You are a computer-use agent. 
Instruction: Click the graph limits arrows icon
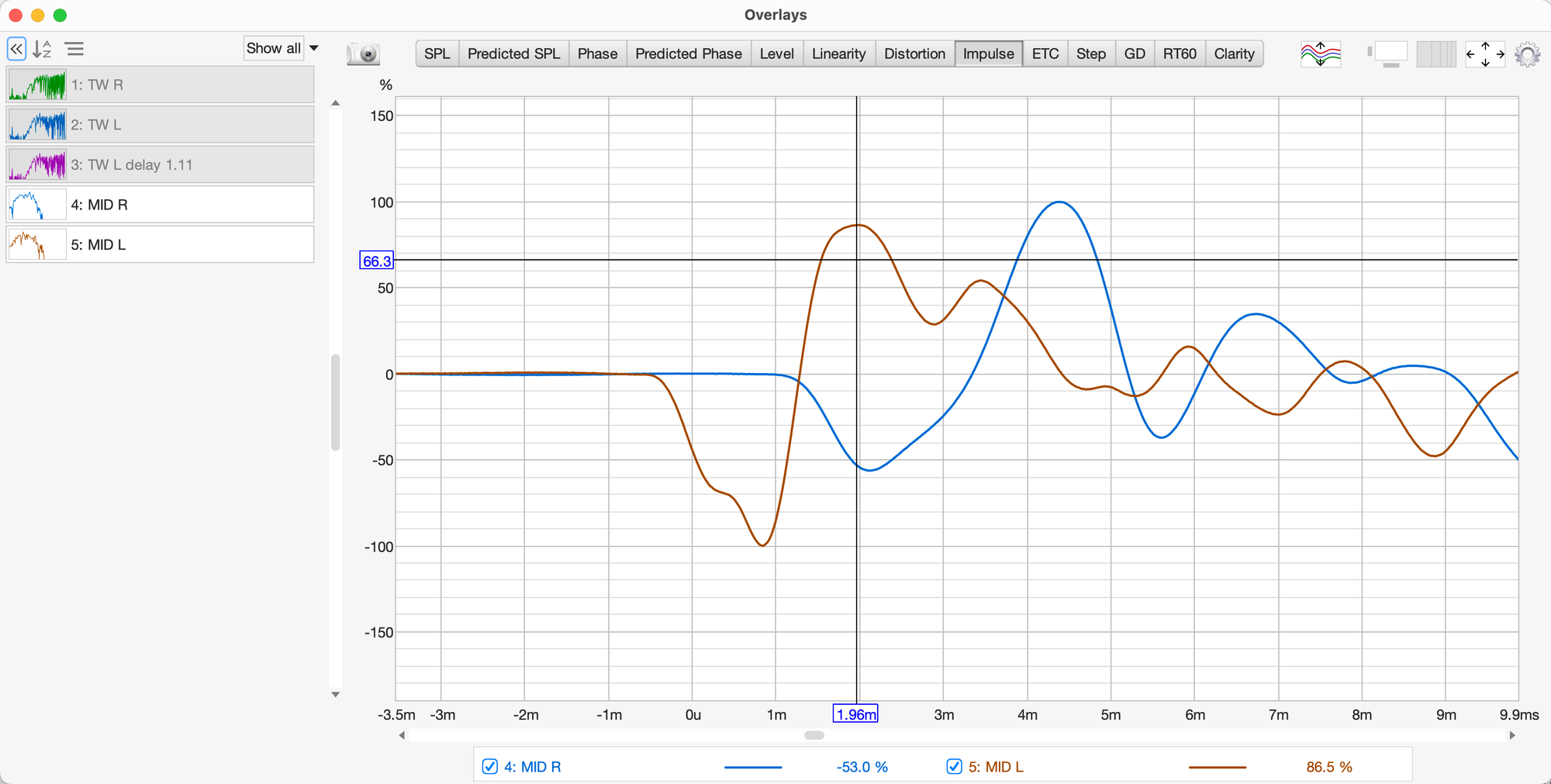(1484, 54)
